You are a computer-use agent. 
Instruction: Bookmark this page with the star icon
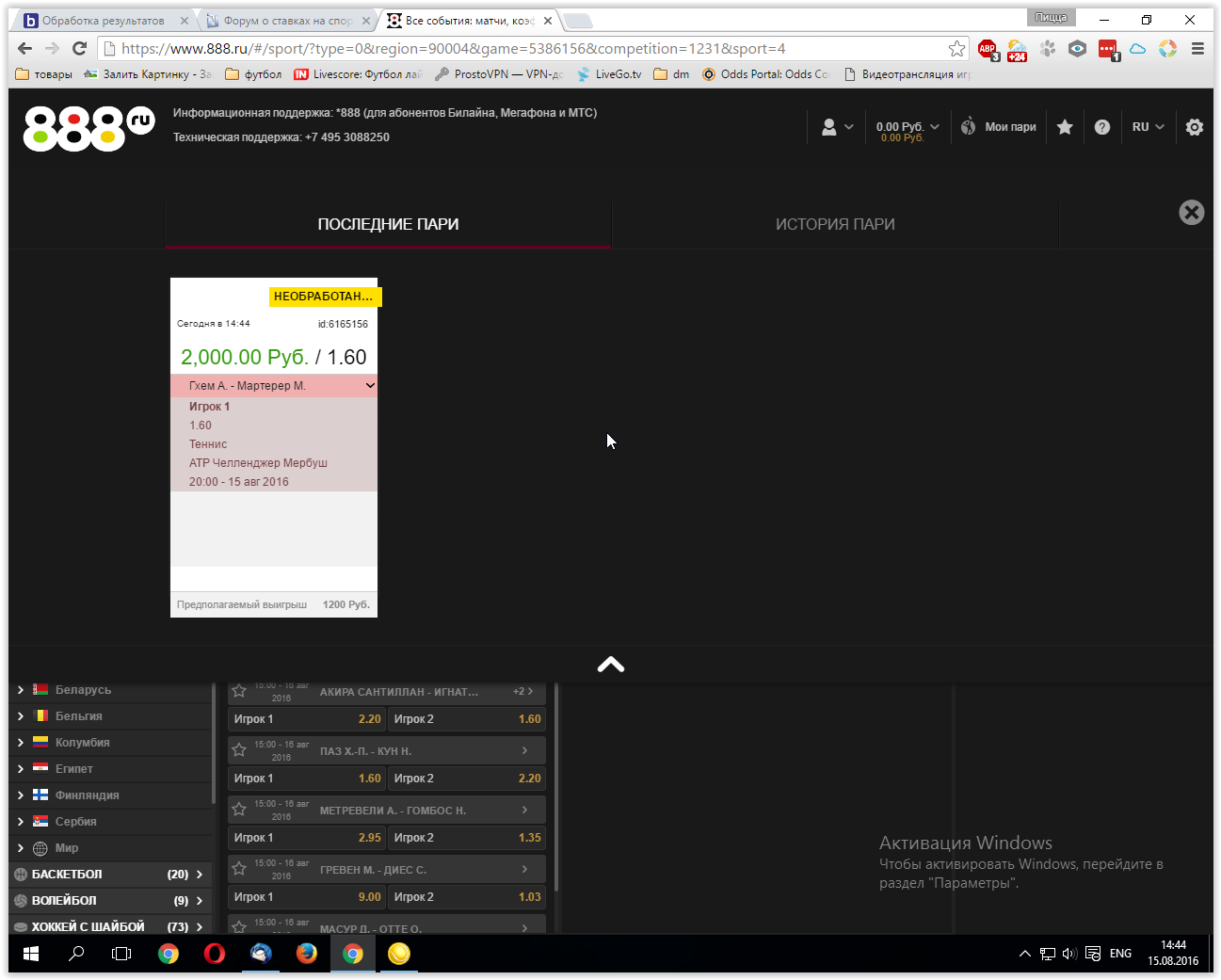[956, 49]
